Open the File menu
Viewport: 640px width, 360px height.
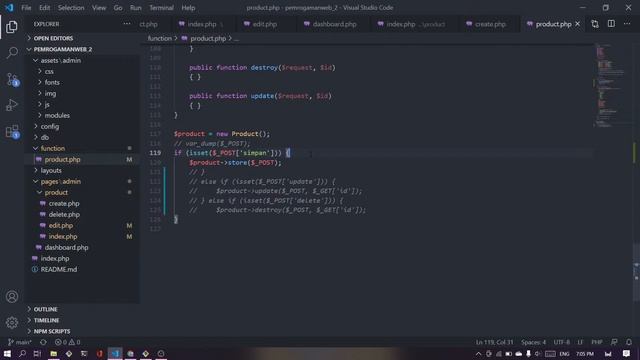pos(26,8)
